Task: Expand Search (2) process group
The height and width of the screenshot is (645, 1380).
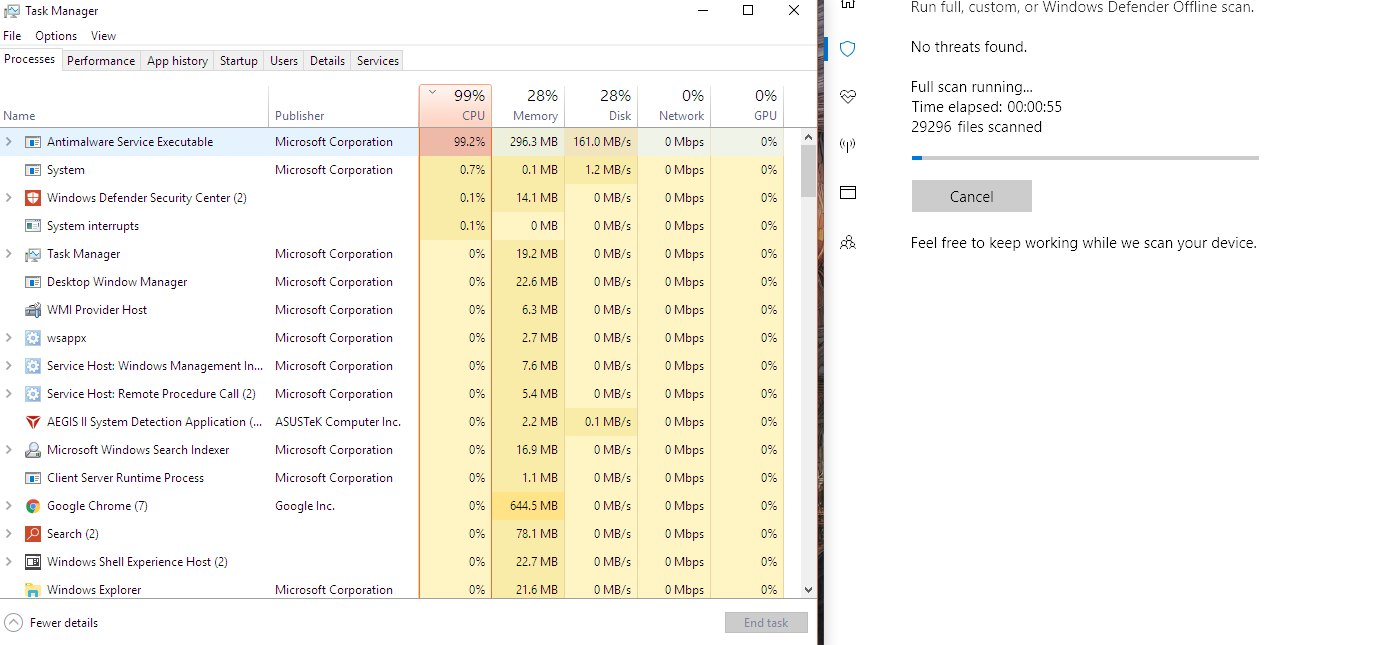Action: (9, 534)
